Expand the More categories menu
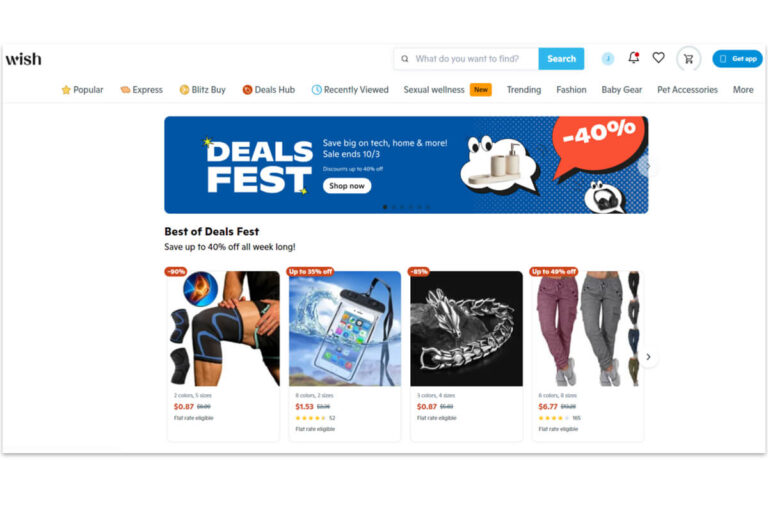This screenshot has height=512, width=768. [743, 90]
